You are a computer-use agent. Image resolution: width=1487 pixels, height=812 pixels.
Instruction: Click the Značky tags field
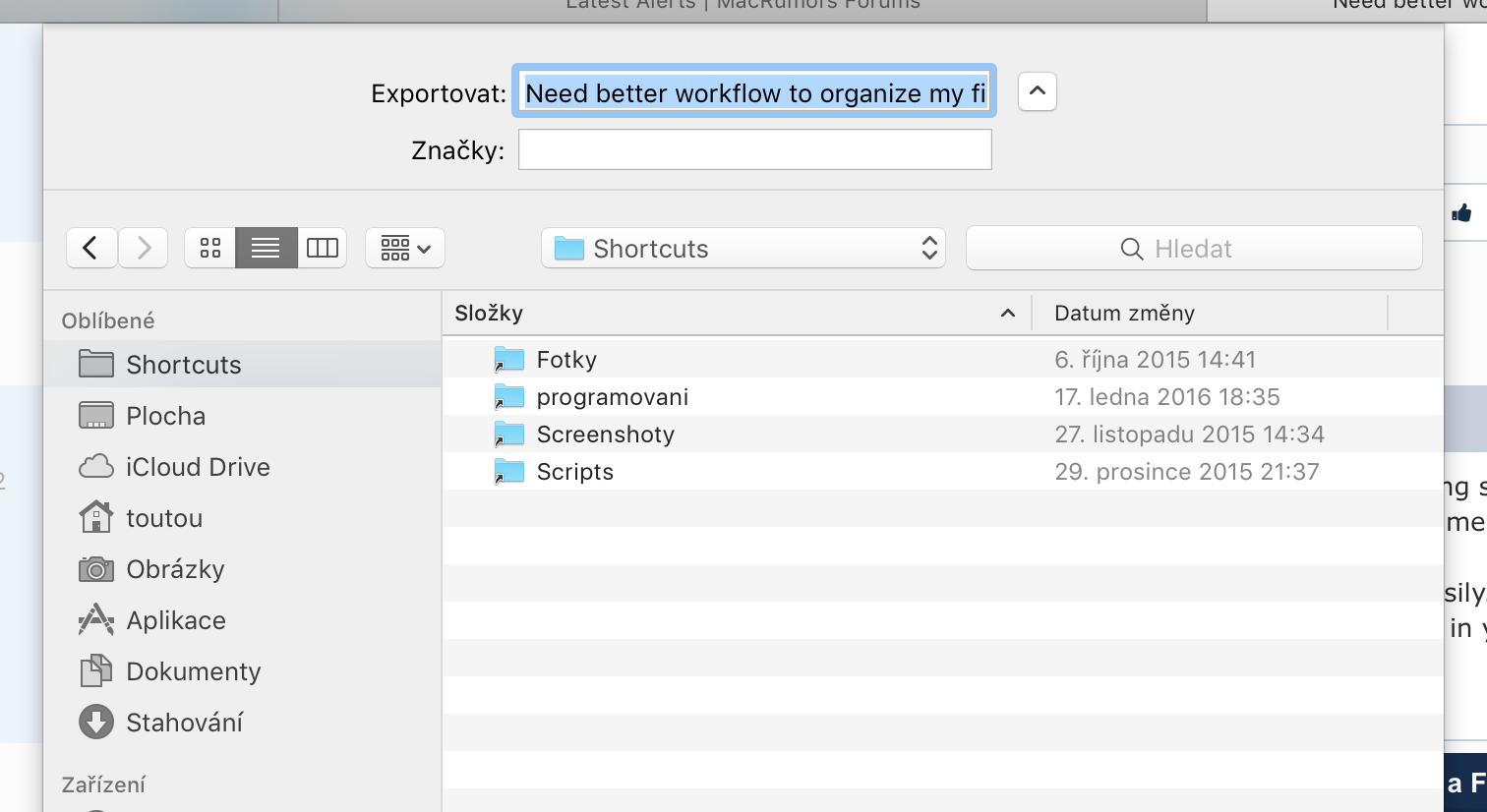pos(754,150)
